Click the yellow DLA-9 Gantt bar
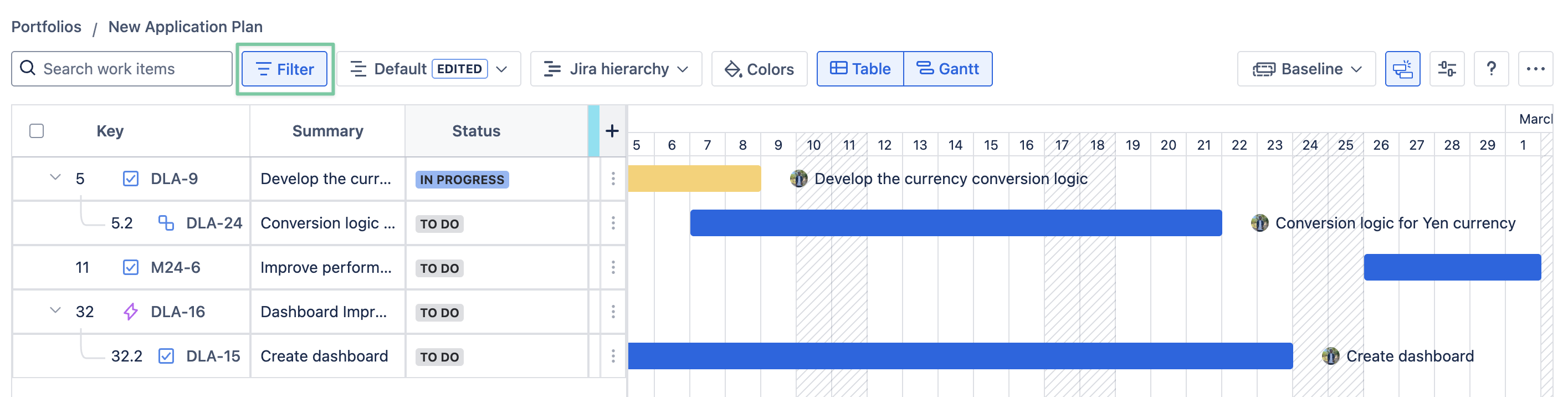 (x=693, y=179)
